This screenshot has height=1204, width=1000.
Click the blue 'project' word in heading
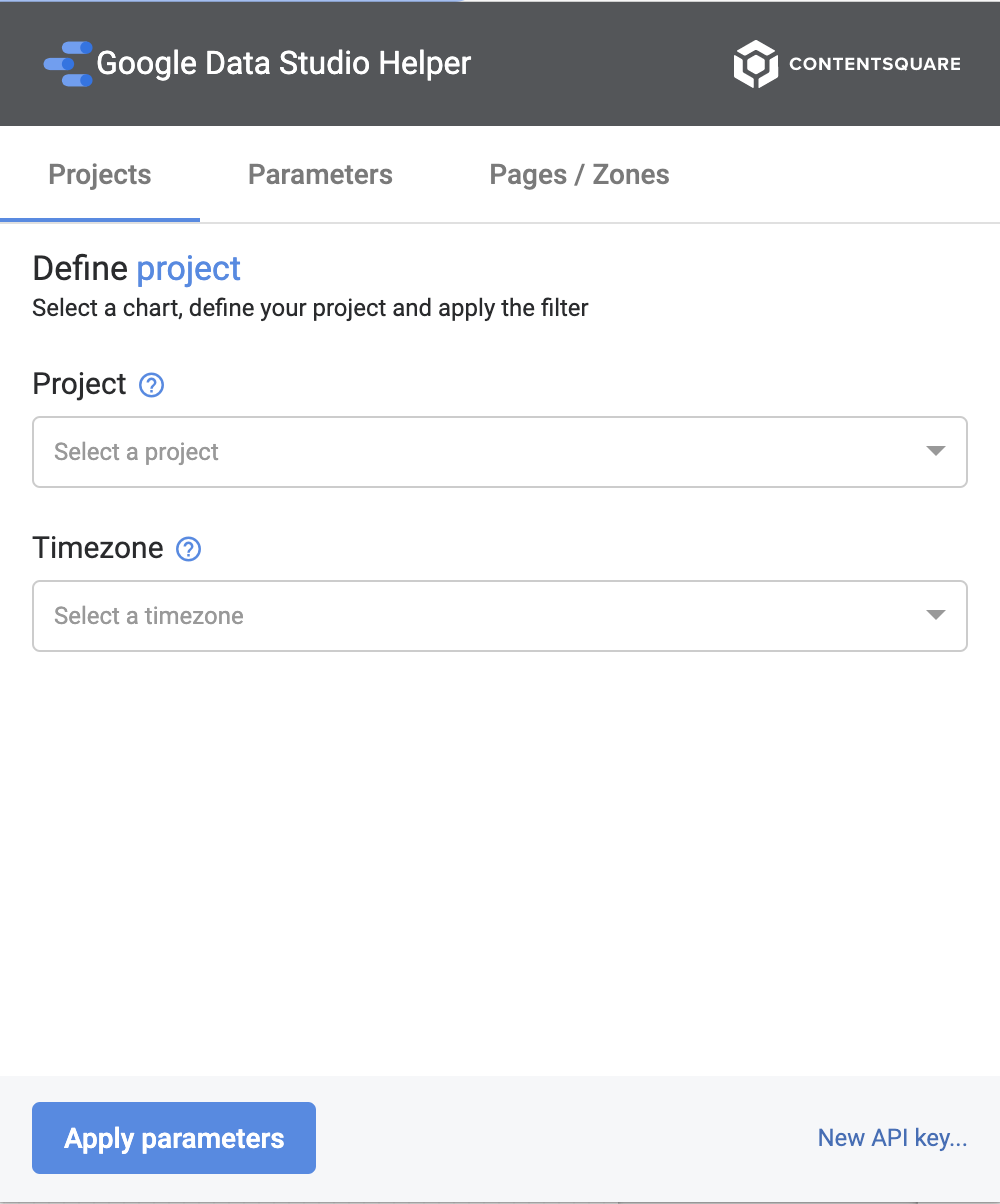click(189, 269)
